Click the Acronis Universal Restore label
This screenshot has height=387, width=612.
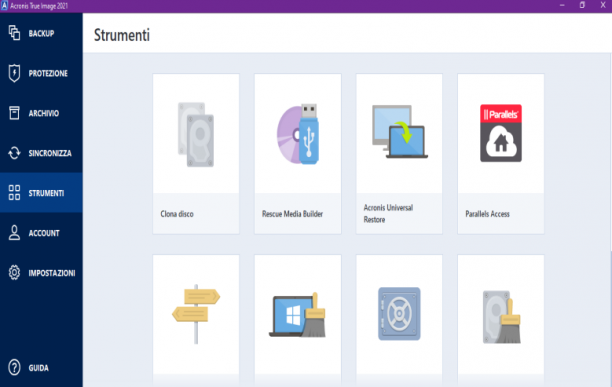tap(388, 213)
